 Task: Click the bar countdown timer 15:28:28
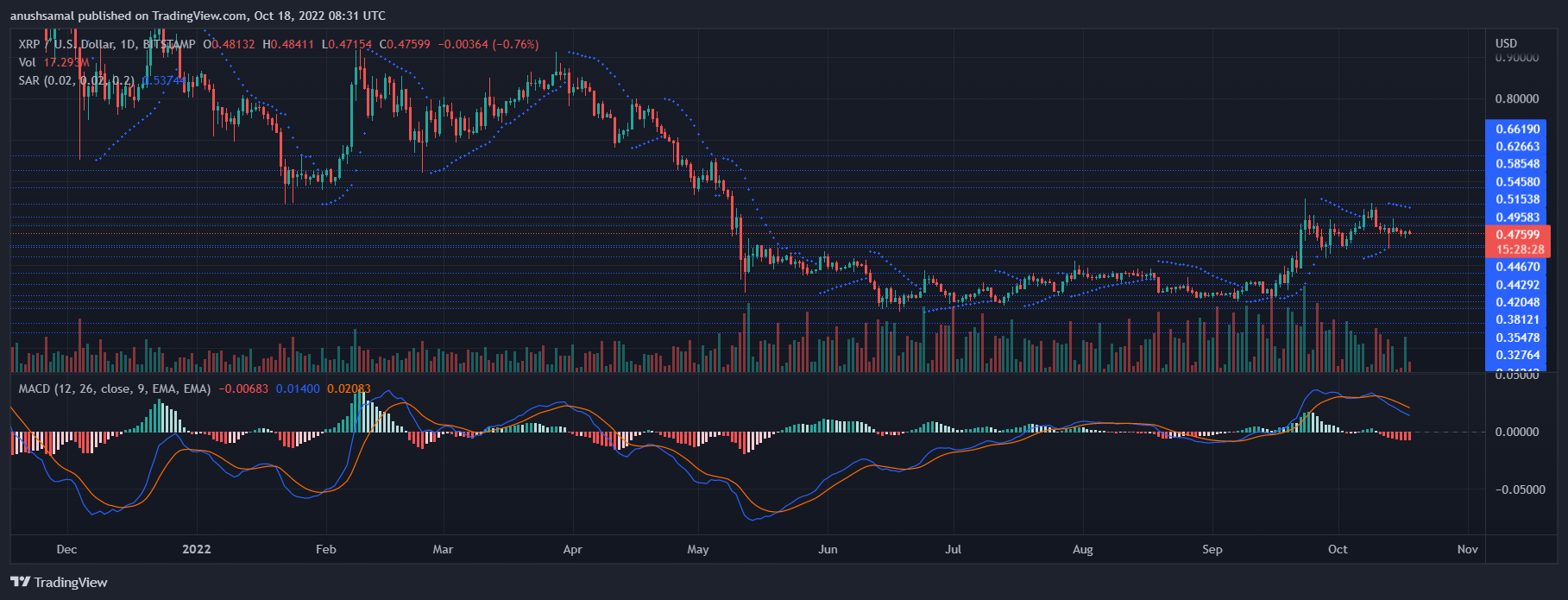click(x=1517, y=249)
